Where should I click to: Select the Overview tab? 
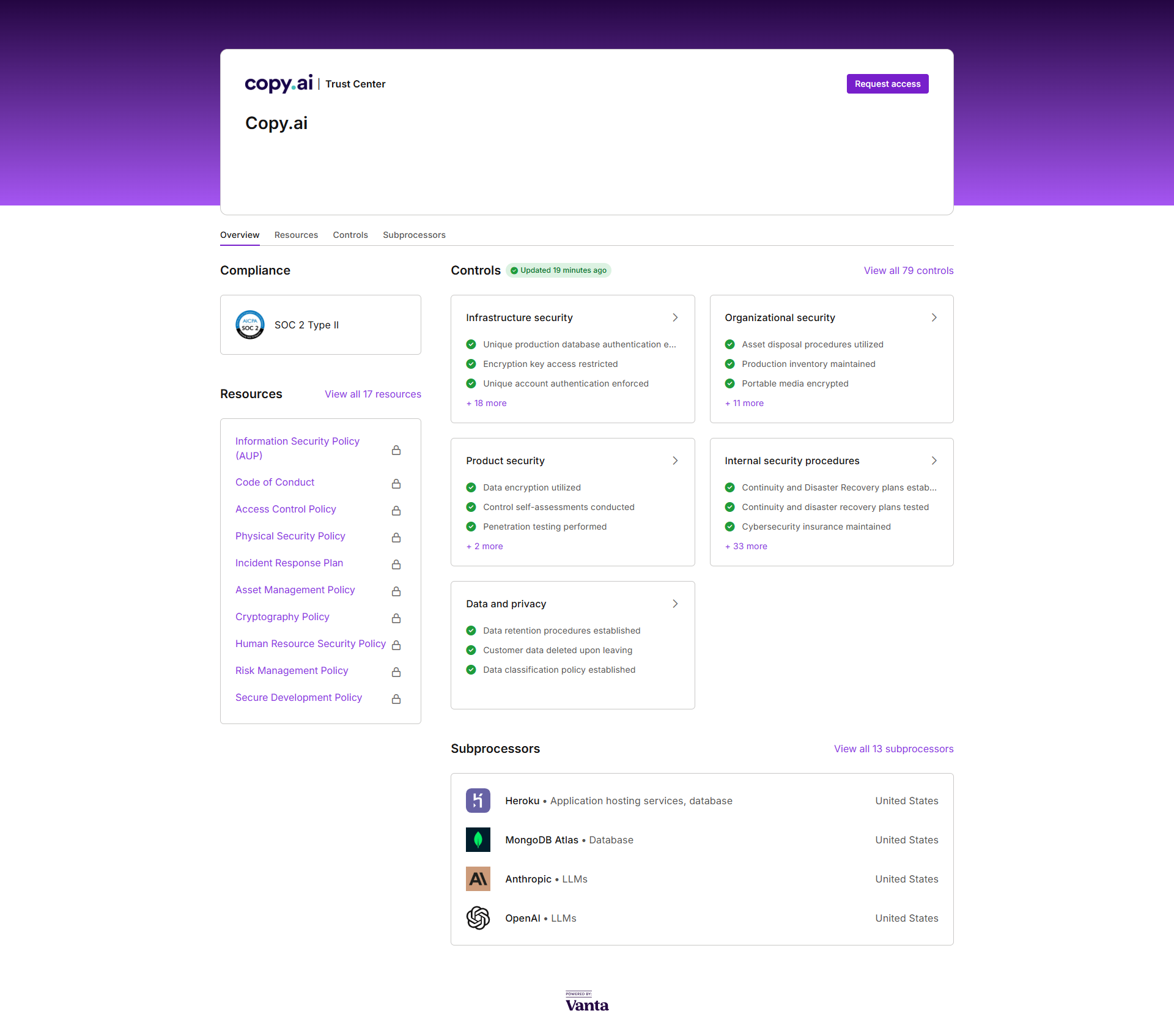tap(240, 235)
